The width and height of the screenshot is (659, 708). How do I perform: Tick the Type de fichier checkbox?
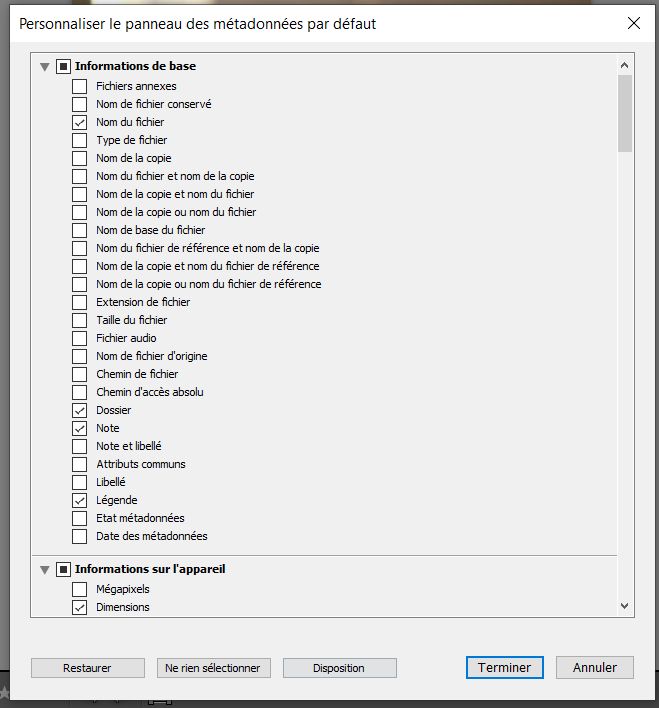pos(79,140)
